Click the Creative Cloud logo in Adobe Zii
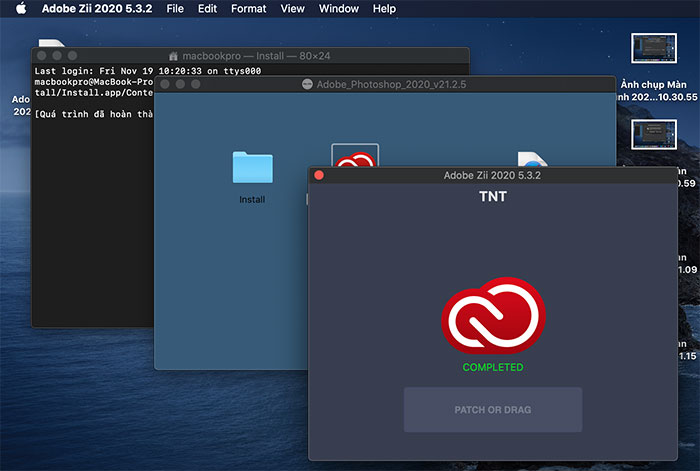 coord(492,318)
